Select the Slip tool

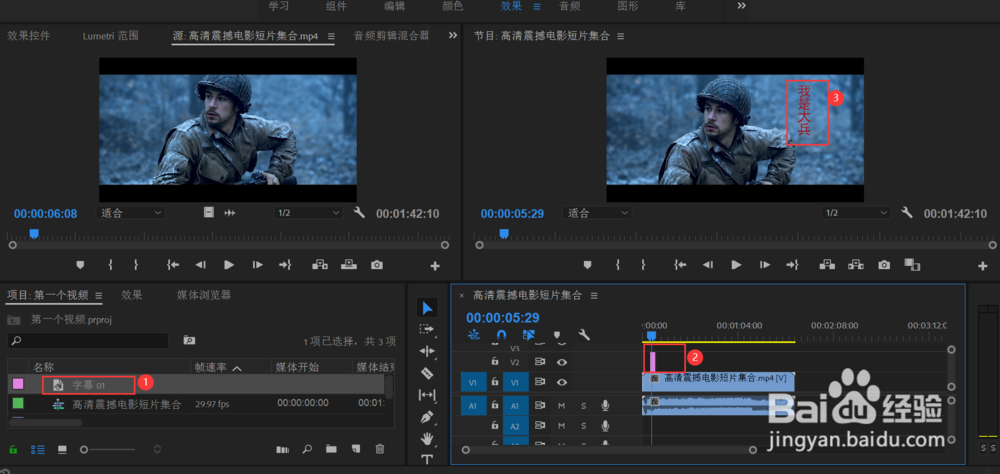pyautogui.click(x=427, y=395)
